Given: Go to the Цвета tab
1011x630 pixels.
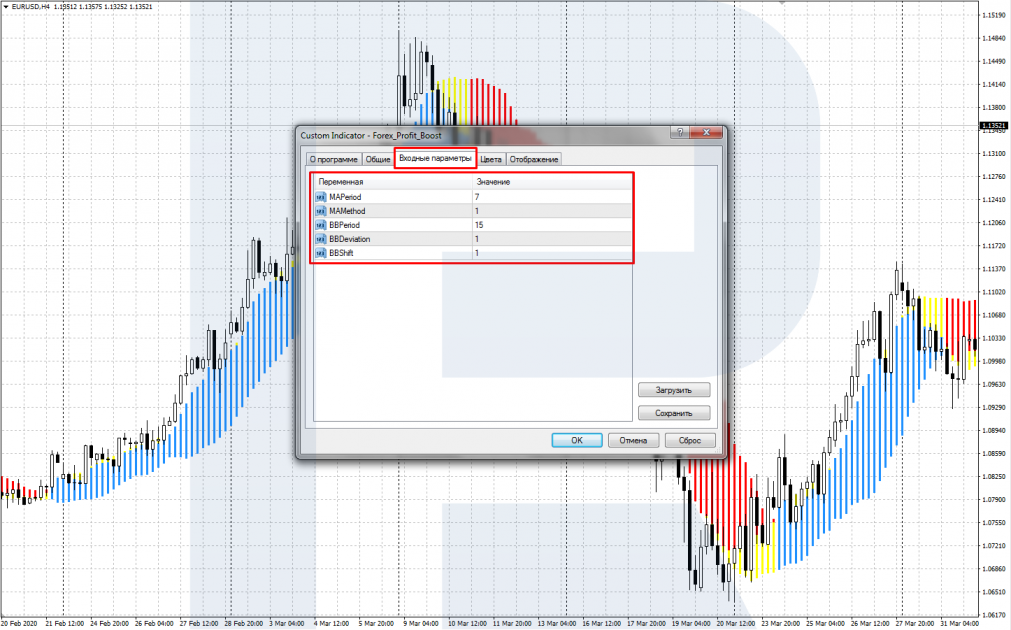Looking at the screenshot, I should (x=491, y=159).
